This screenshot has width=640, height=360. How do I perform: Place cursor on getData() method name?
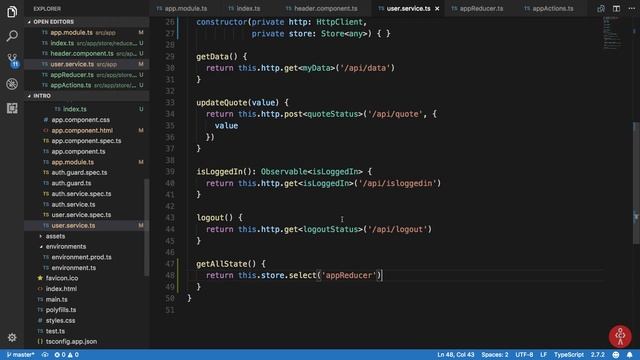pos(217,57)
